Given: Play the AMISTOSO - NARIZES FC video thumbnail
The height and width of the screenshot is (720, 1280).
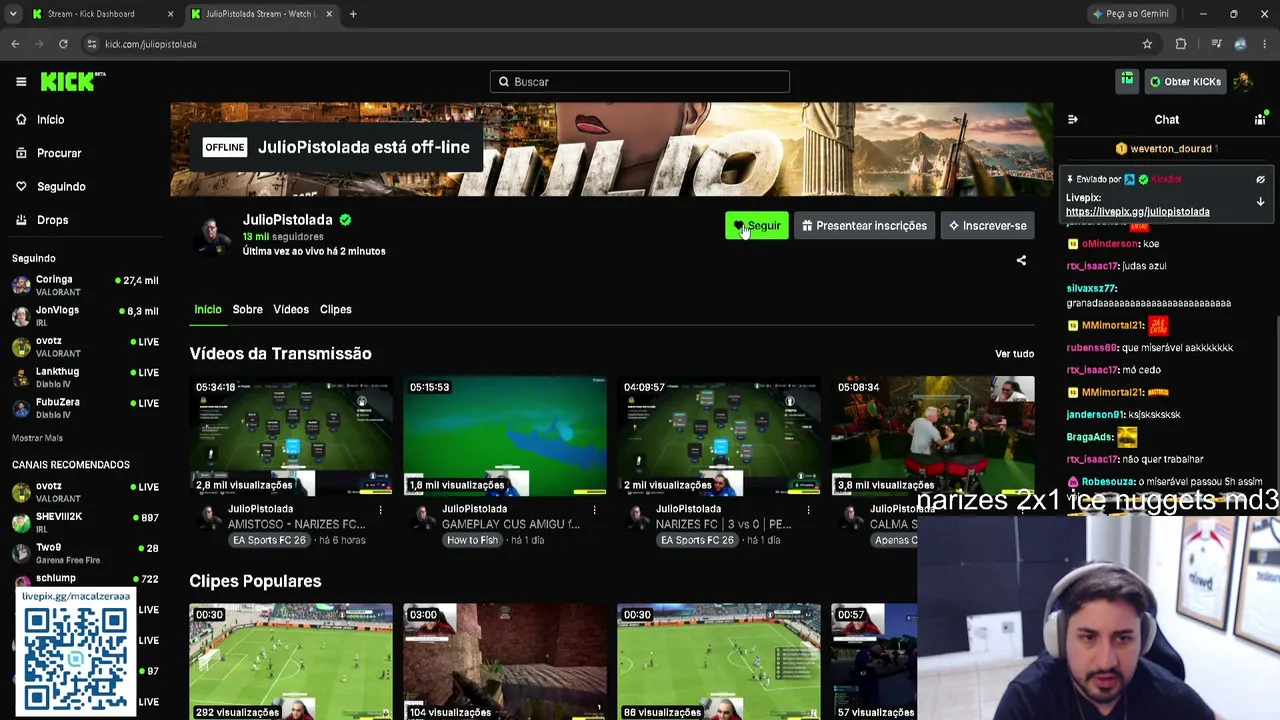Looking at the screenshot, I should [x=291, y=436].
